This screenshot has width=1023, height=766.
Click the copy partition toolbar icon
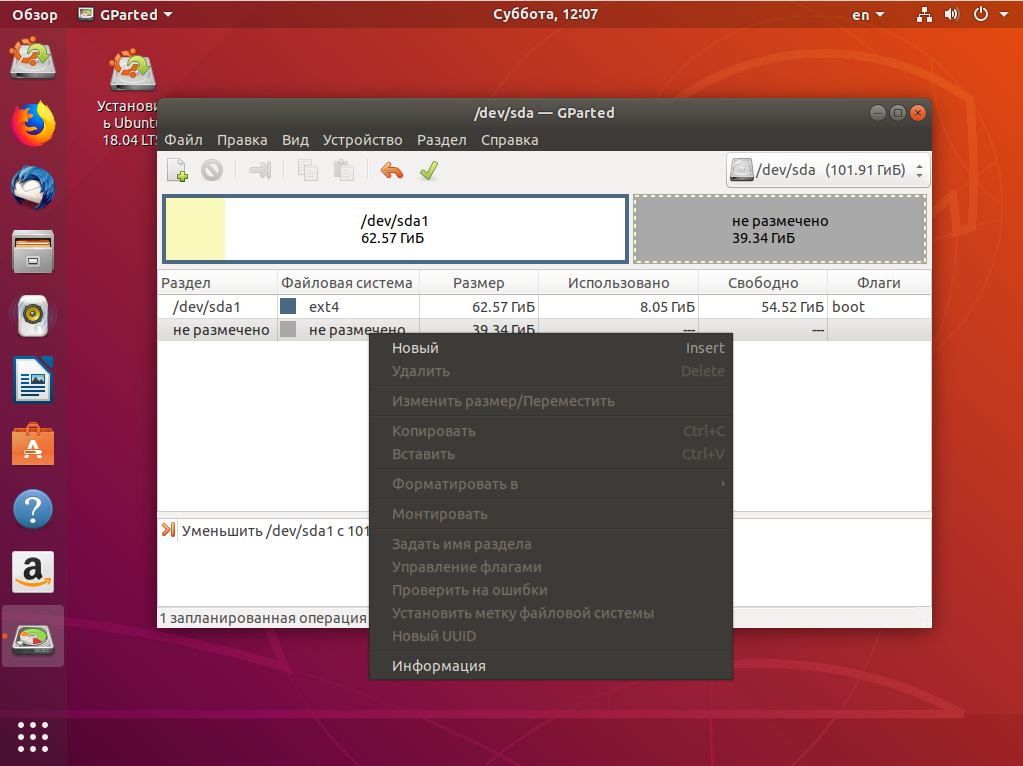[307, 171]
